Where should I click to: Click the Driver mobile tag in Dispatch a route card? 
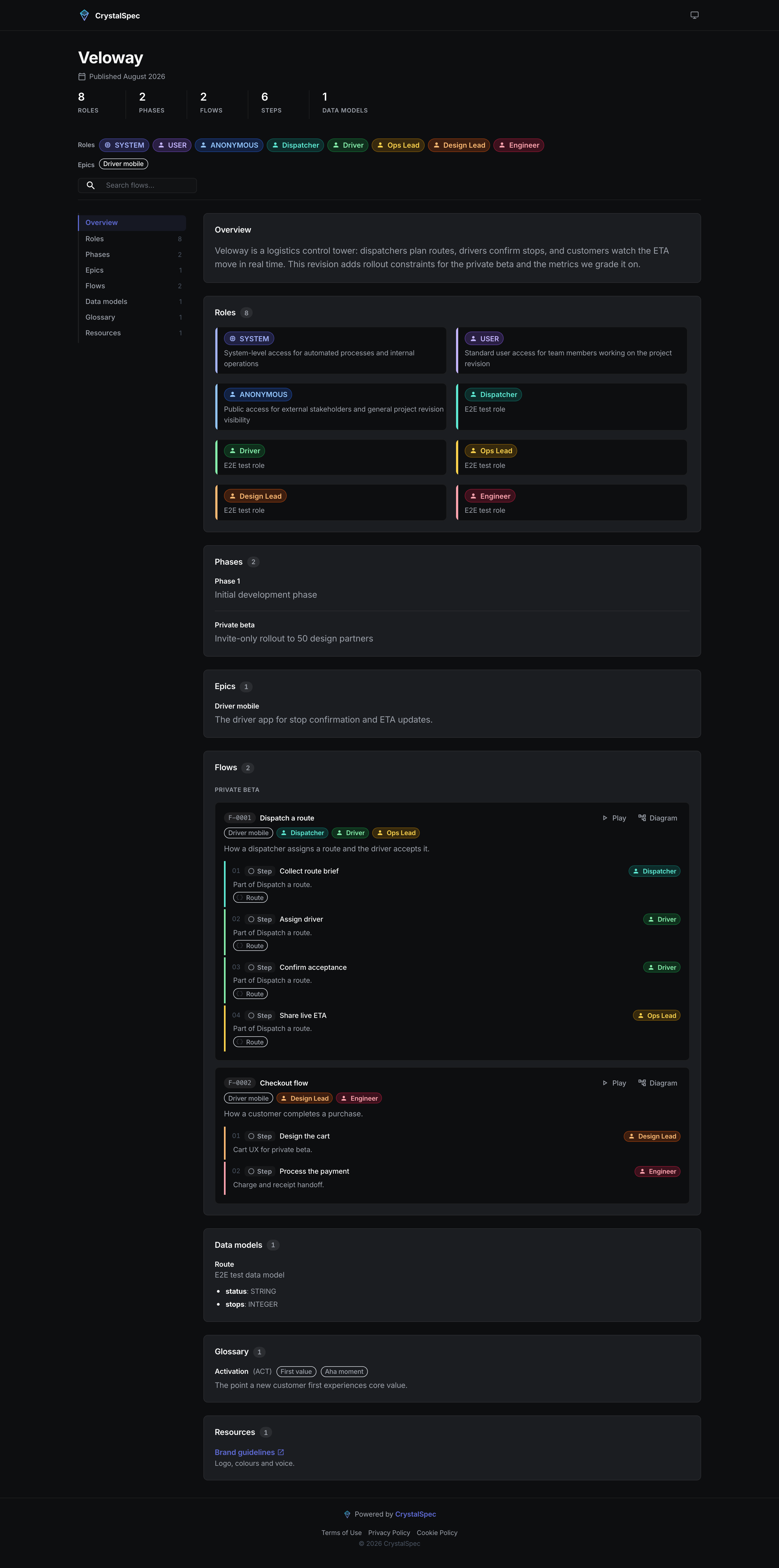point(248,833)
